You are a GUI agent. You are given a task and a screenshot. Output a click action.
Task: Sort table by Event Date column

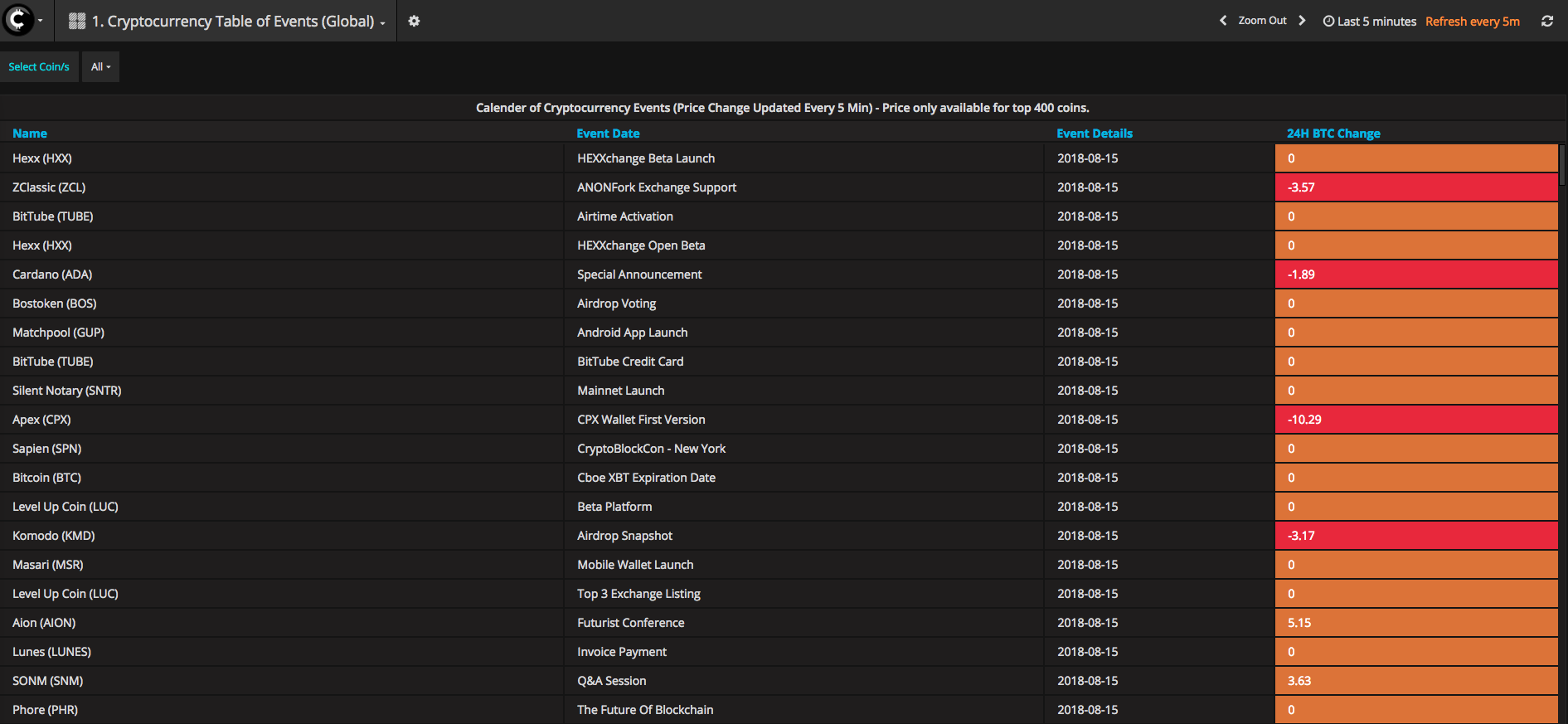point(608,133)
